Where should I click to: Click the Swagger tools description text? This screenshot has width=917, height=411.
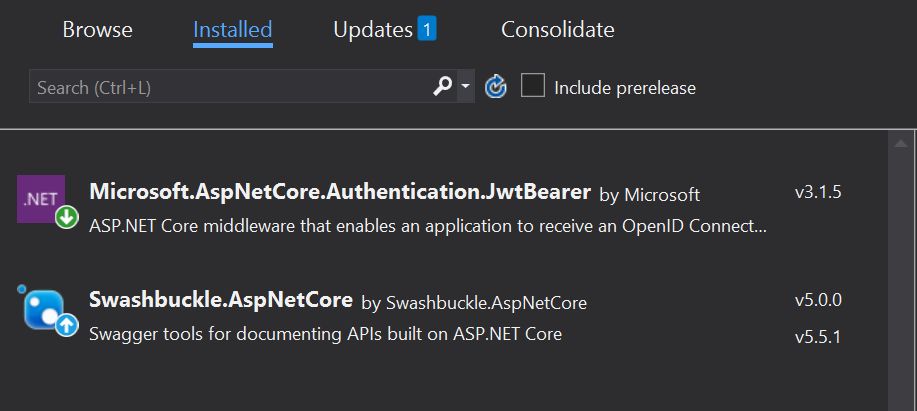[325, 334]
